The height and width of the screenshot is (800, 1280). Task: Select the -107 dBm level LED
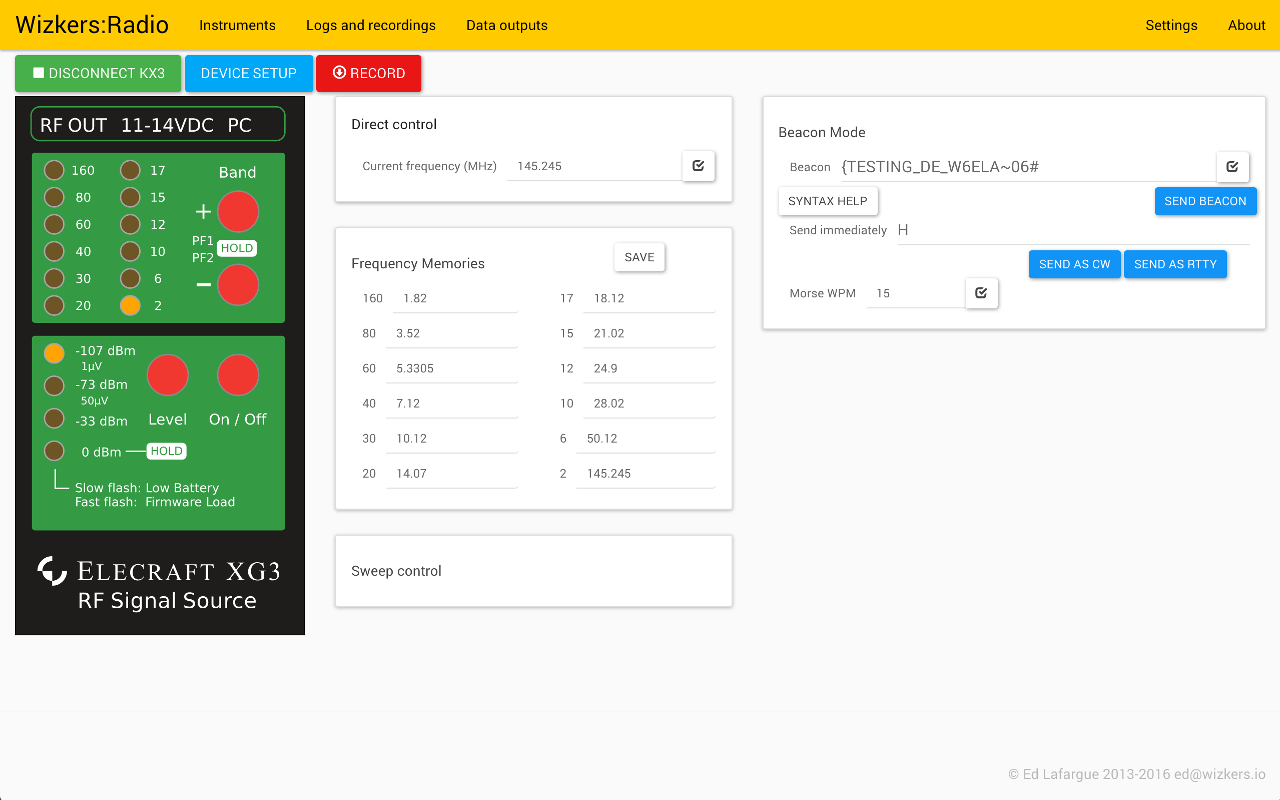click(x=54, y=353)
